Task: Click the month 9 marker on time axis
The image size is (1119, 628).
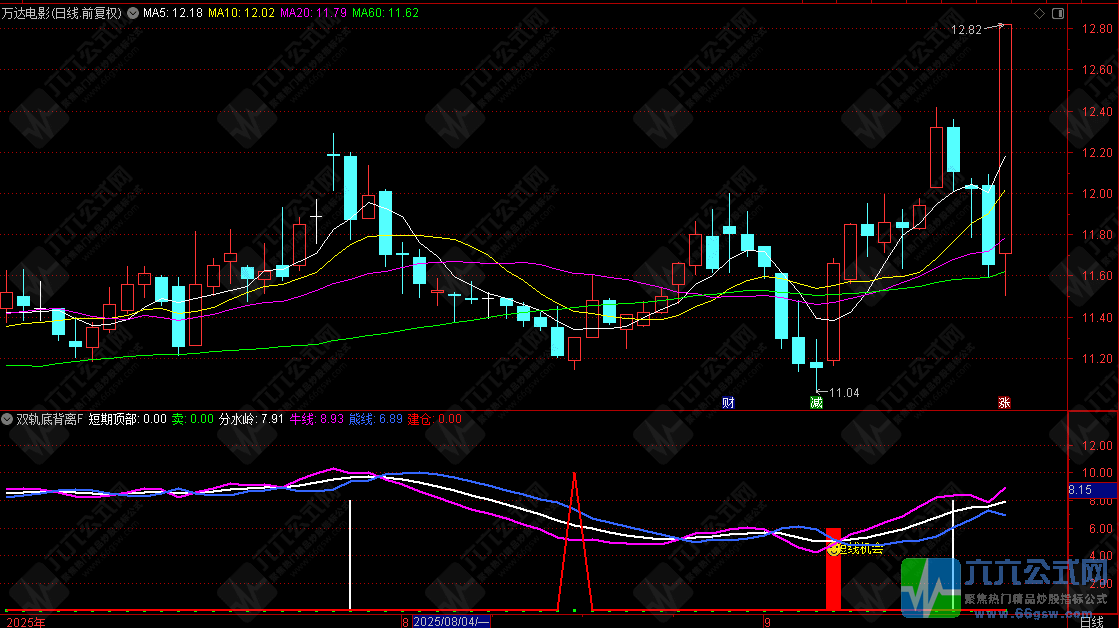Action: [767, 622]
